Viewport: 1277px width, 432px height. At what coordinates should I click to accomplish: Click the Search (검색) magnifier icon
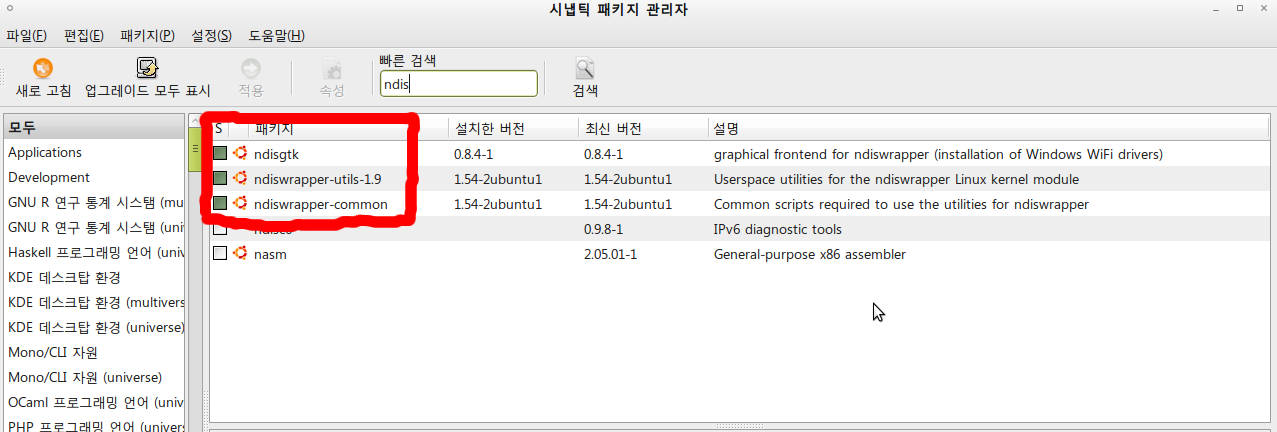pos(585,68)
